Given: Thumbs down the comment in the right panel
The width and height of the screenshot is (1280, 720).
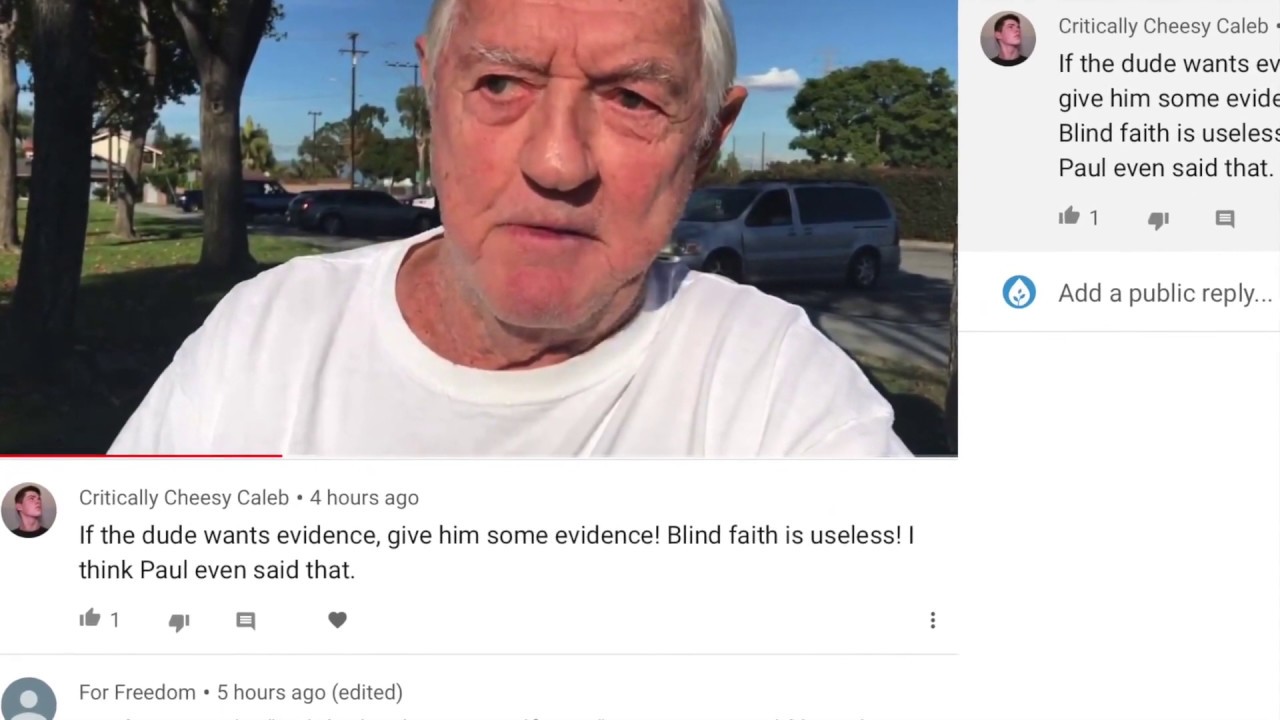Looking at the screenshot, I should (1158, 219).
